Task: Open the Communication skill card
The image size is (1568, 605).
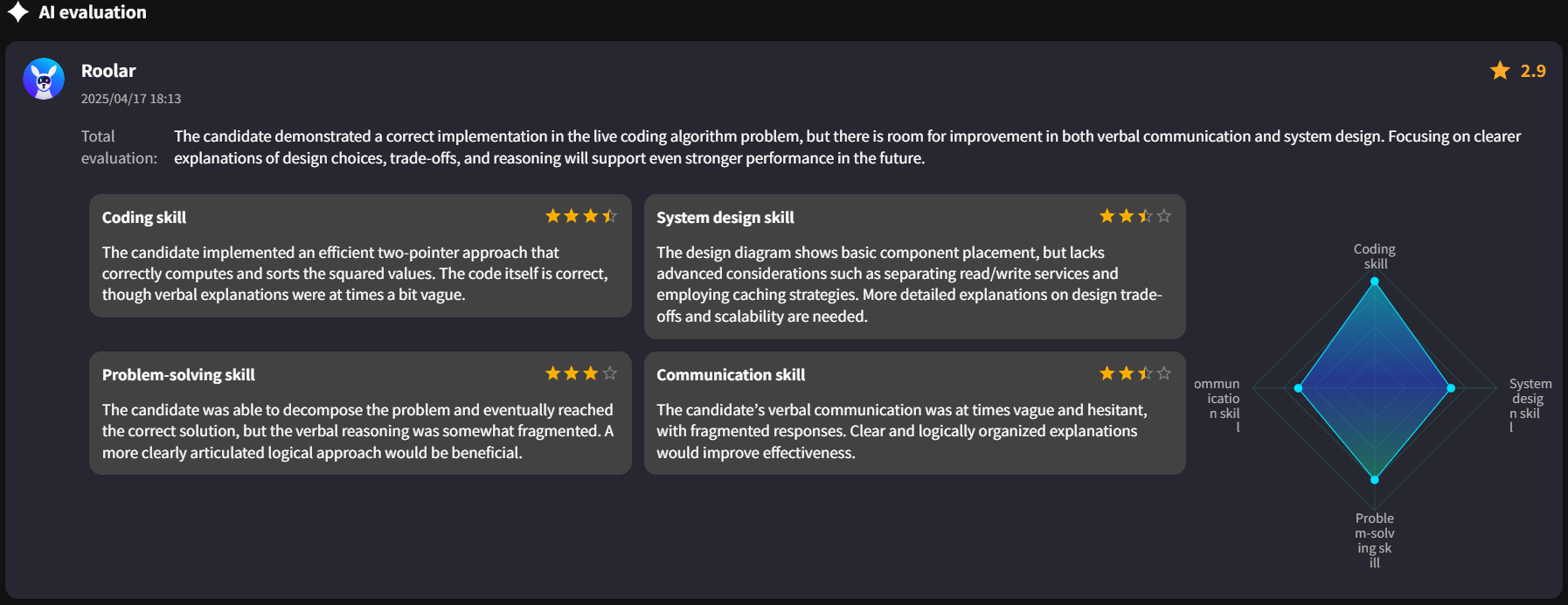Action: pos(915,413)
